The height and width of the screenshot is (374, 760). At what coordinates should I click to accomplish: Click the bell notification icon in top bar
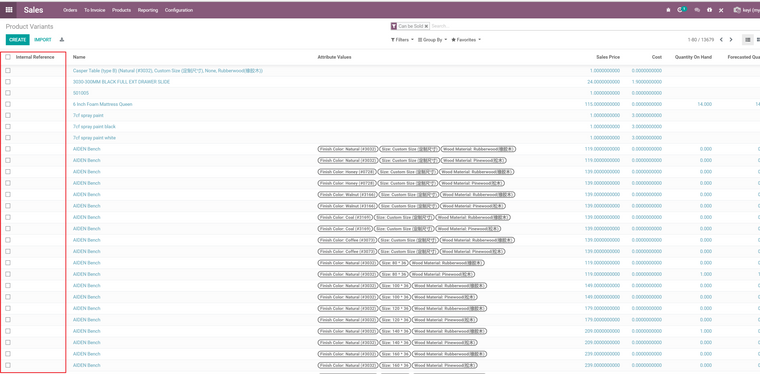668,10
